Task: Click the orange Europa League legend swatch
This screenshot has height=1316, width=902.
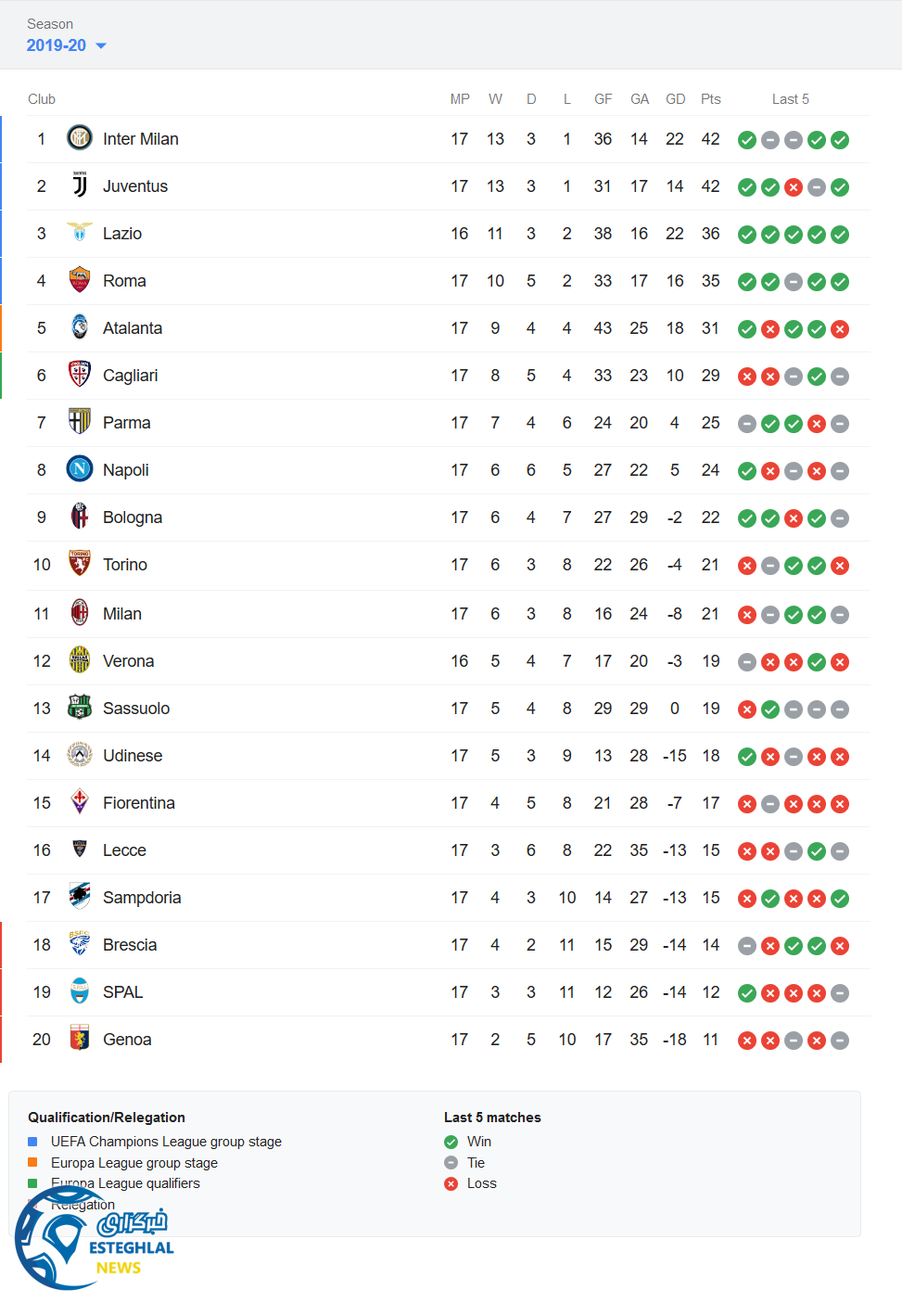Action: pyautogui.click(x=33, y=1163)
